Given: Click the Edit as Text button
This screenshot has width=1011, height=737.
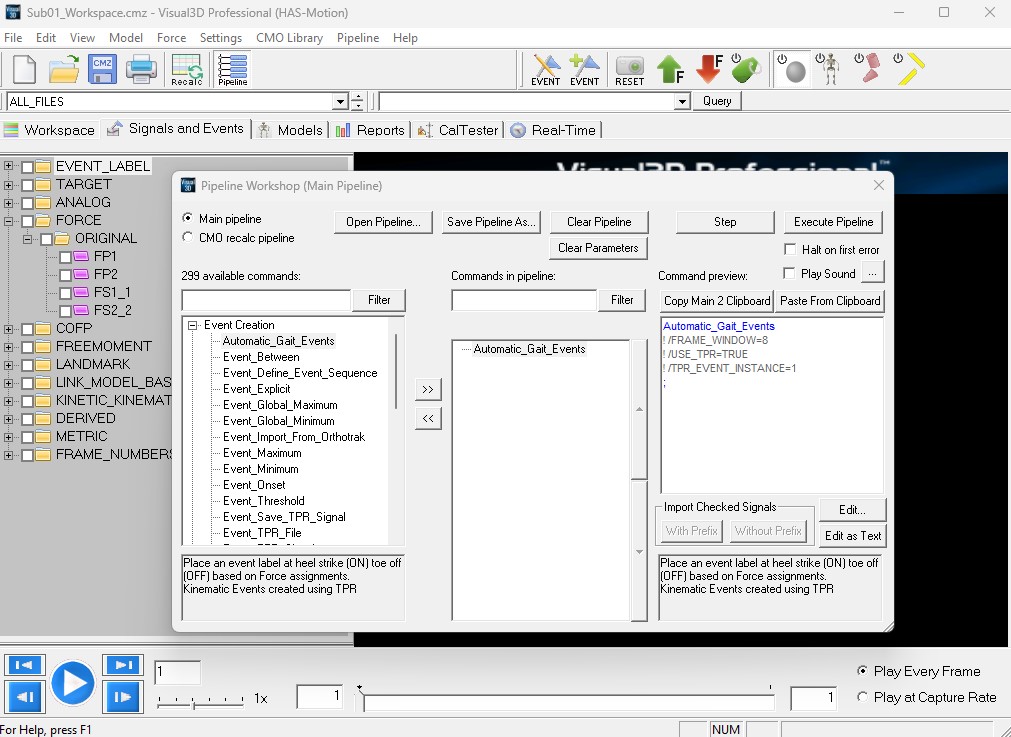Looking at the screenshot, I should point(852,536).
